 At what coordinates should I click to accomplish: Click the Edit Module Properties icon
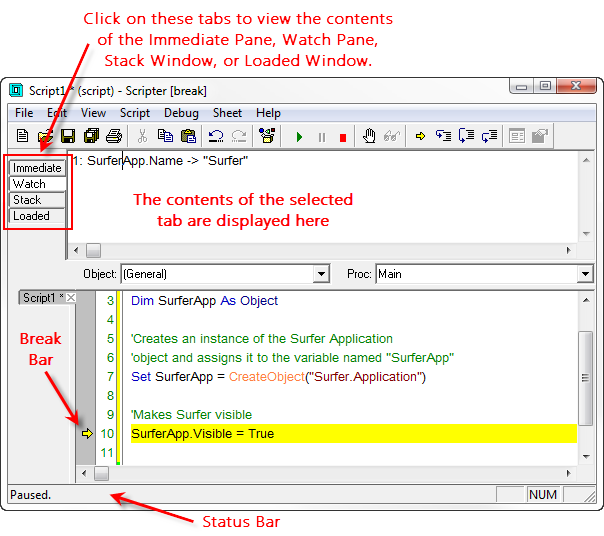[x=540, y=136]
